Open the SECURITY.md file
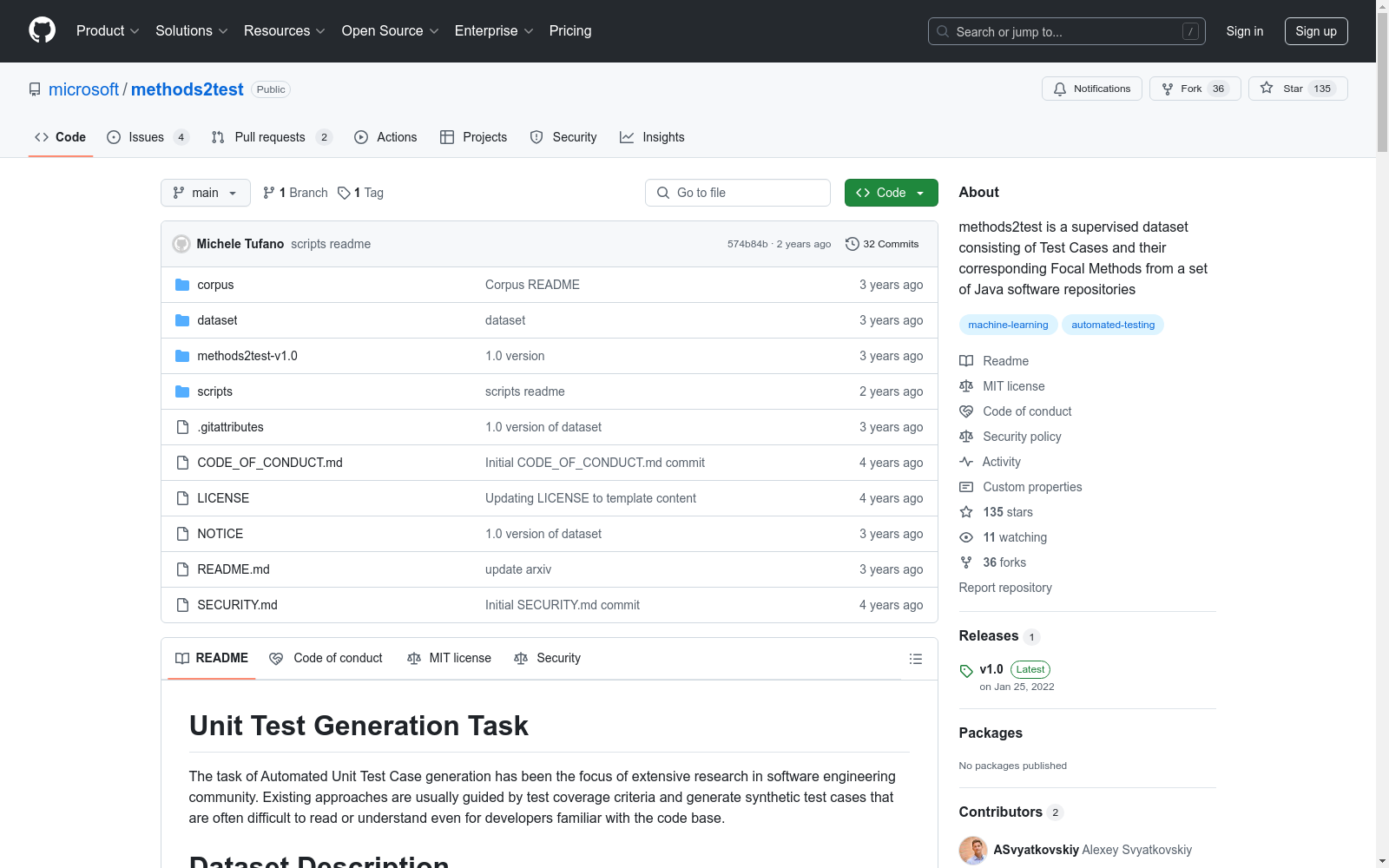 click(x=237, y=605)
